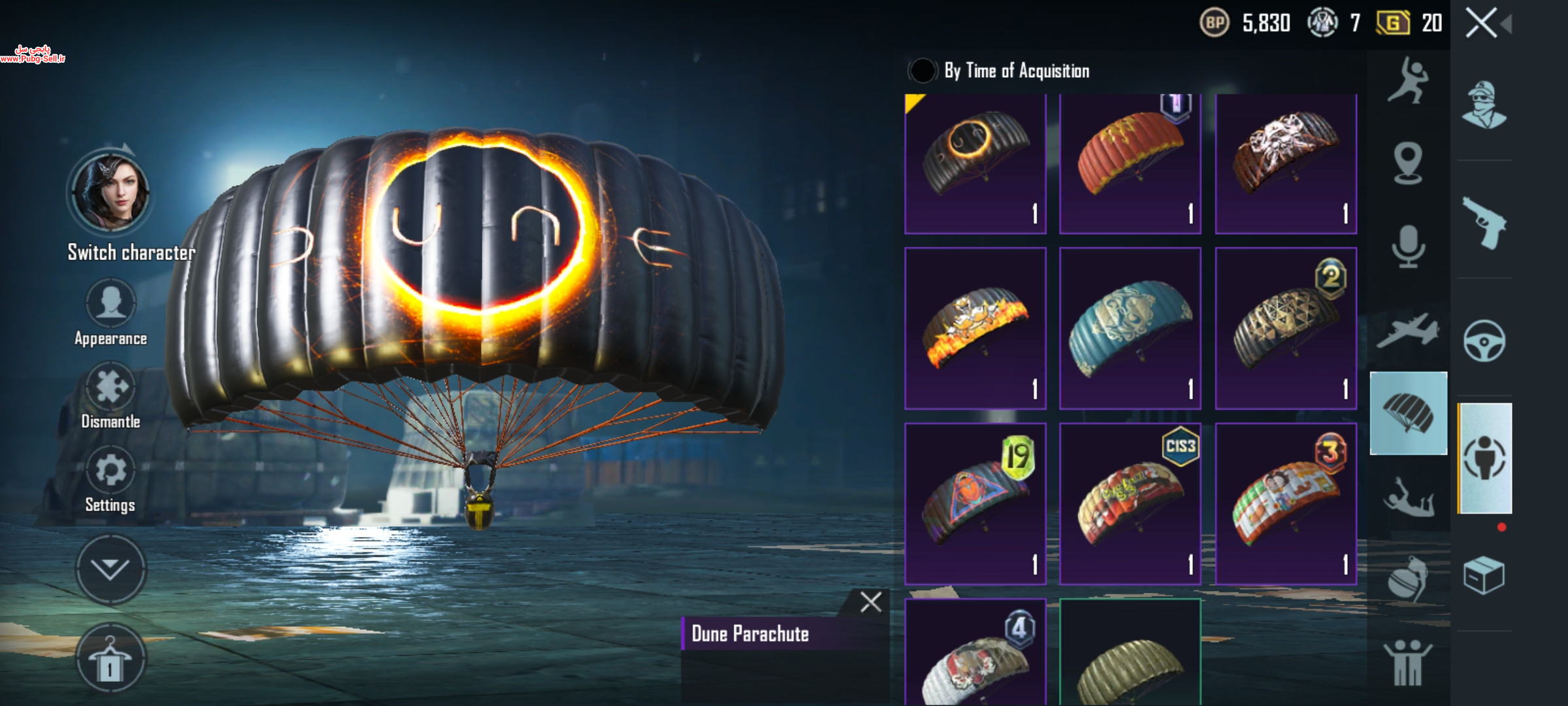
Task: Click Switch character avatar
Action: [x=110, y=192]
